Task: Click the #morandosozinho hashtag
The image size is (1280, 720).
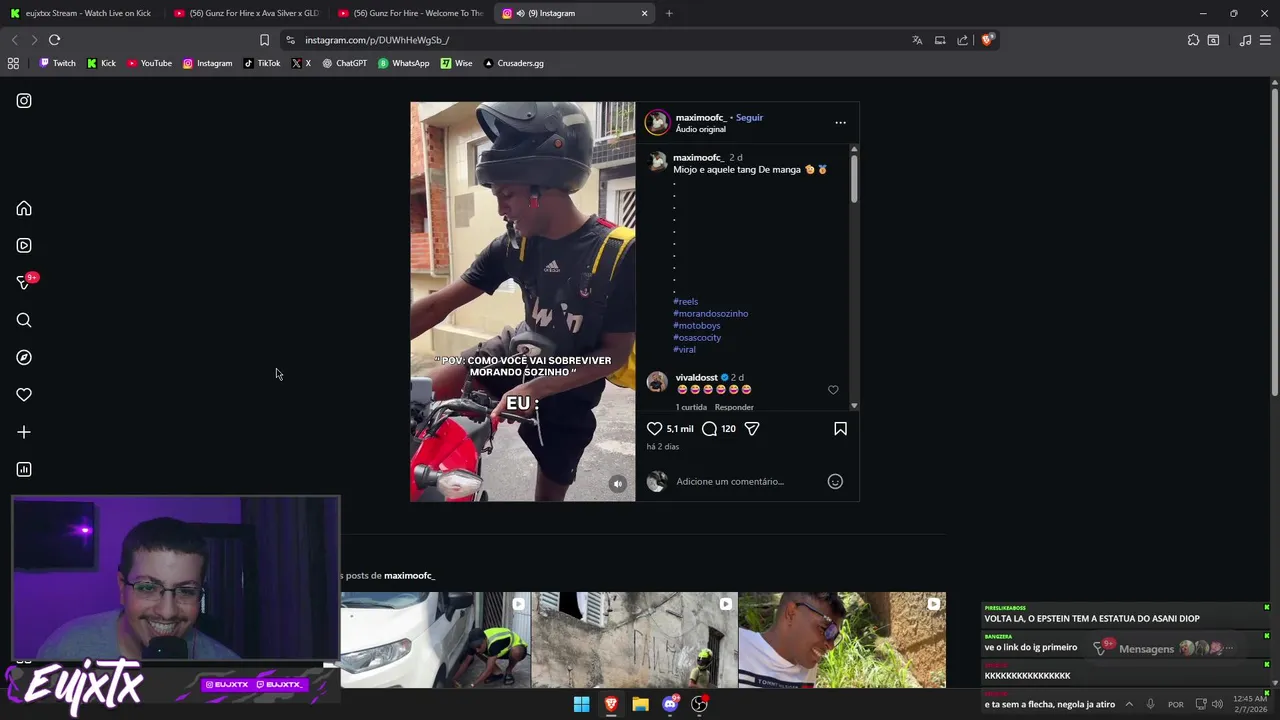Action: click(710, 313)
